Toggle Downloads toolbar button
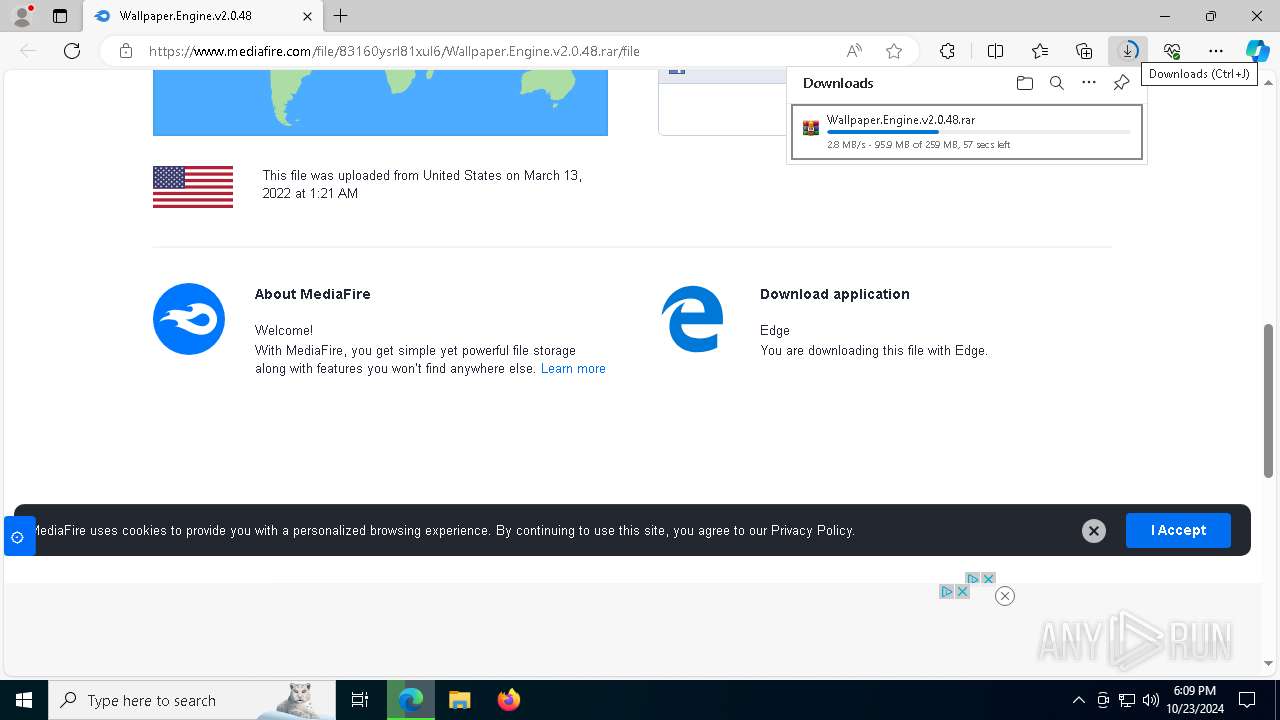Viewport: 1280px width, 720px height. point(1128,51)
